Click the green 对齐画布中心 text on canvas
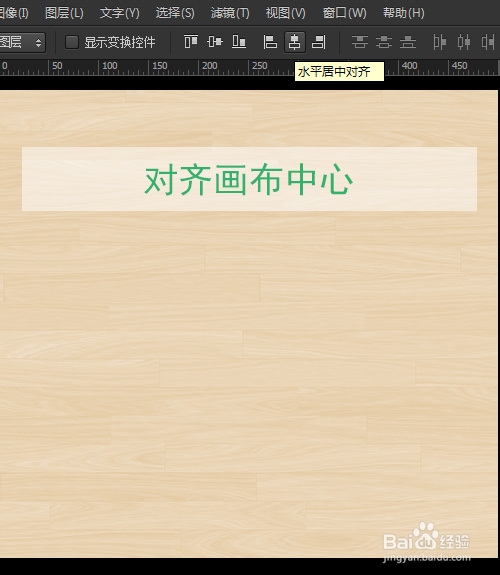Screen dimensions: 500x575 pos(249,180)
